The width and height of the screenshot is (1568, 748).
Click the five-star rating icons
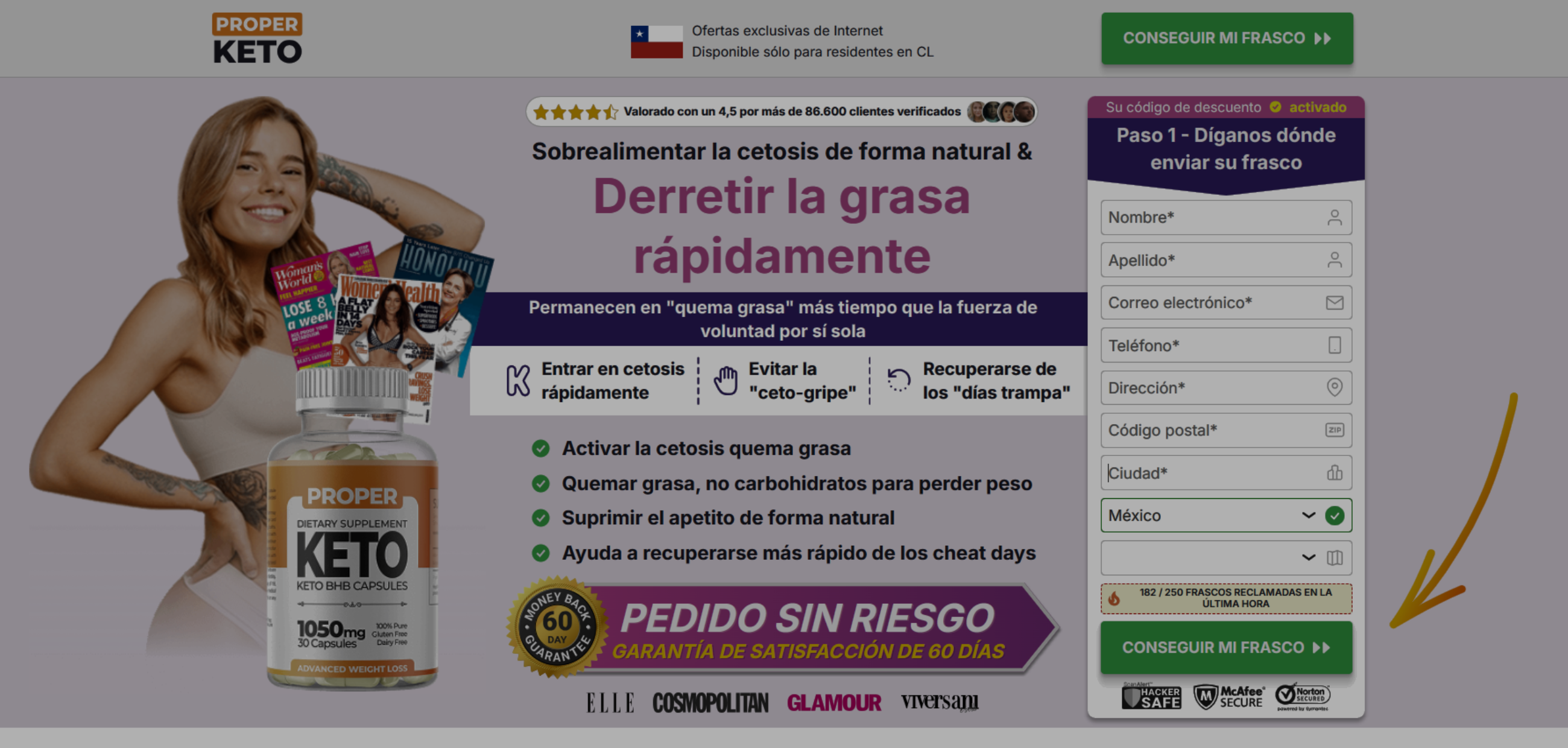[x=575, y=112]
